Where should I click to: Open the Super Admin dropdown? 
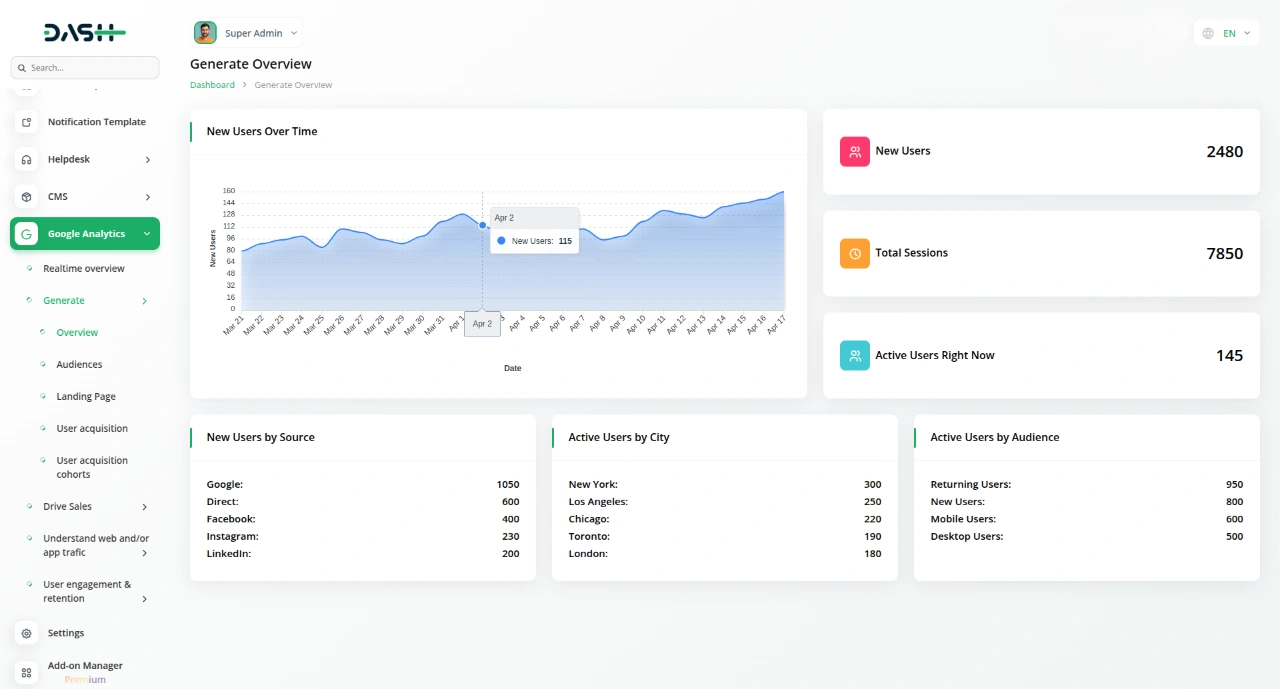[x=246, y=32]
